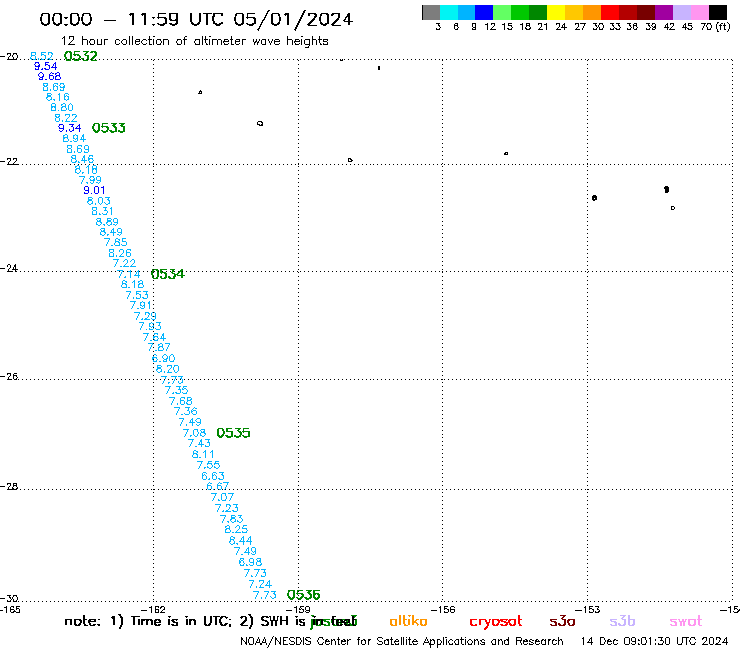
Task: Click the 8.11 wave height value
Action: click(203, 454)
